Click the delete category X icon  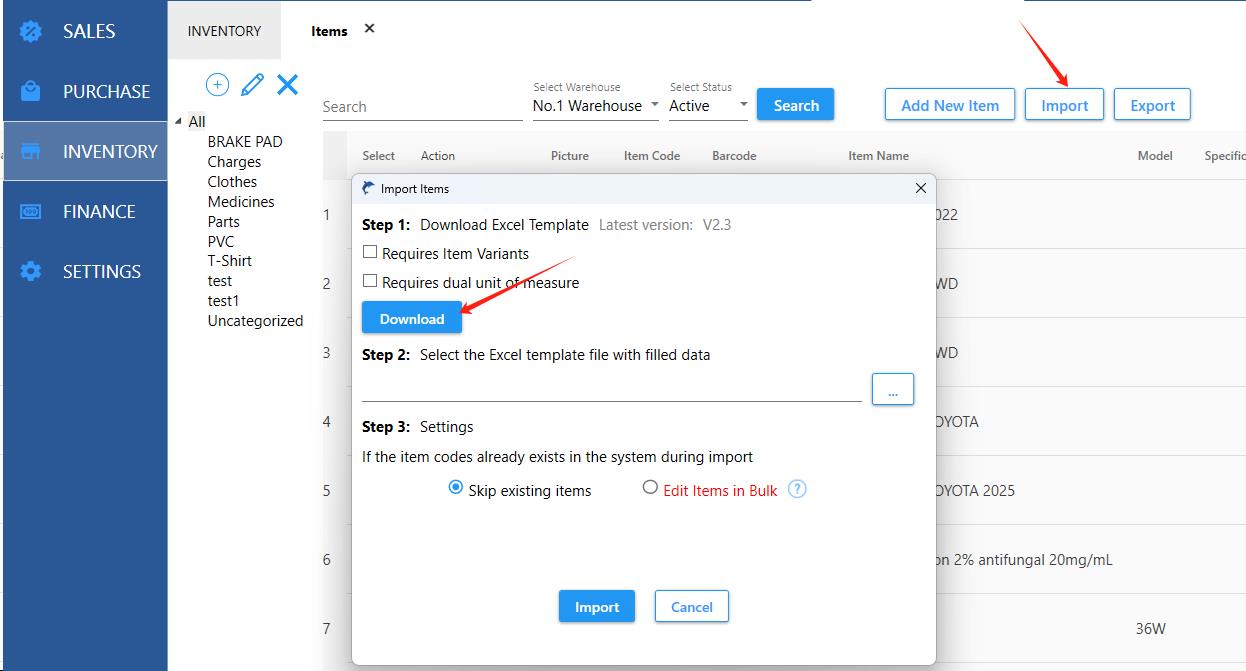[288, 85]
